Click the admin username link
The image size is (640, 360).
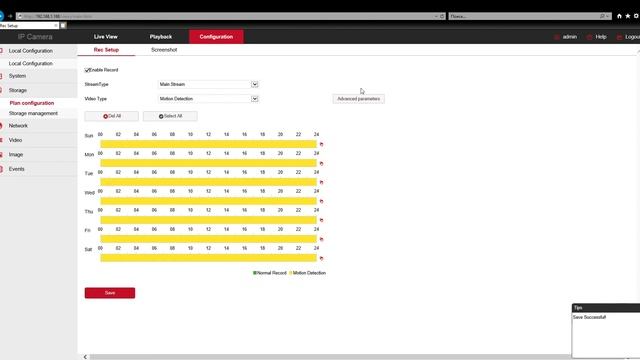tap(570, 37)
